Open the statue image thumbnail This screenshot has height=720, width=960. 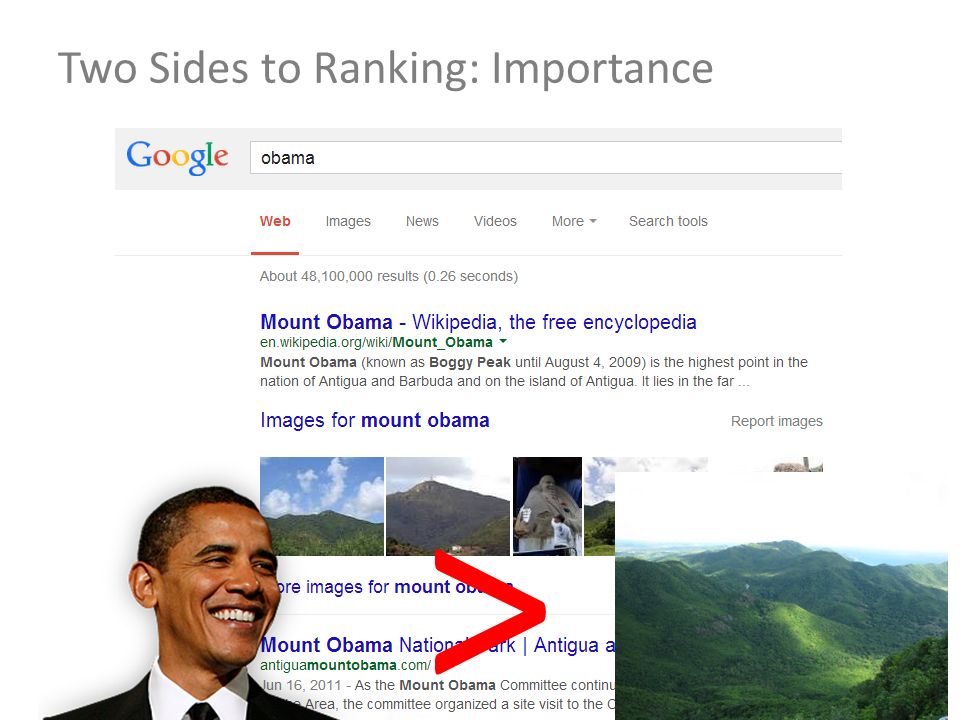[547, 506]
